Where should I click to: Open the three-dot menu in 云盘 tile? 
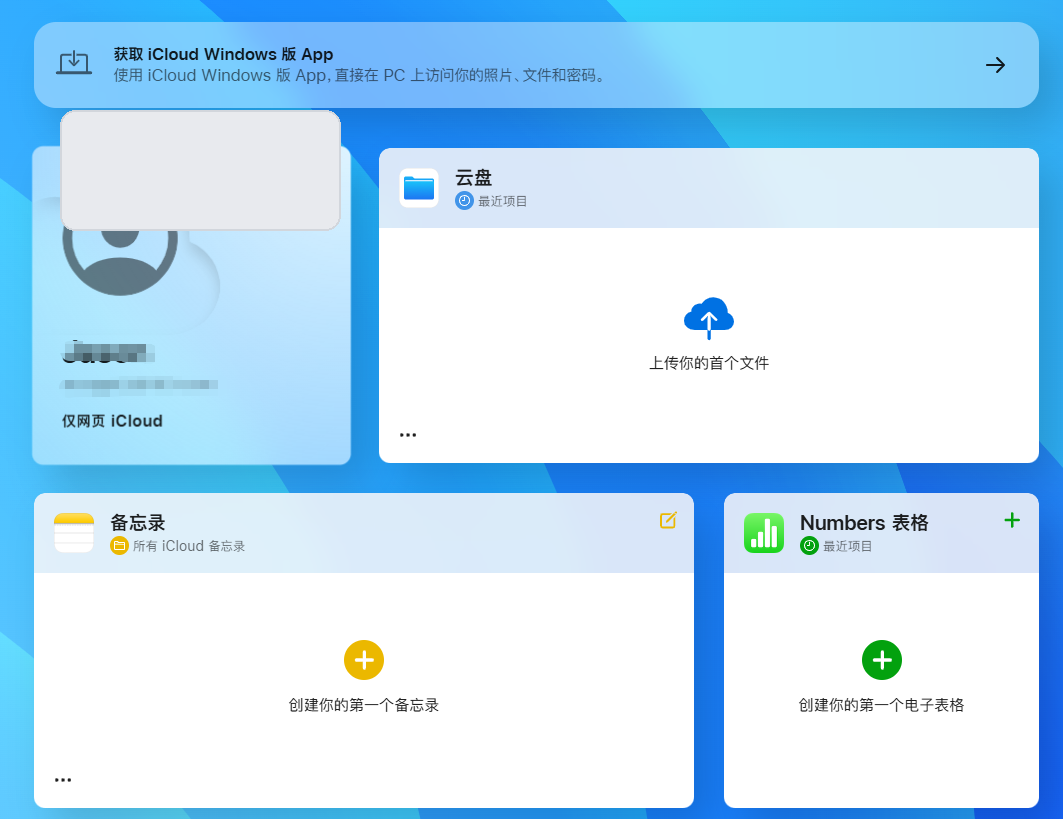(x=407, y=435)
